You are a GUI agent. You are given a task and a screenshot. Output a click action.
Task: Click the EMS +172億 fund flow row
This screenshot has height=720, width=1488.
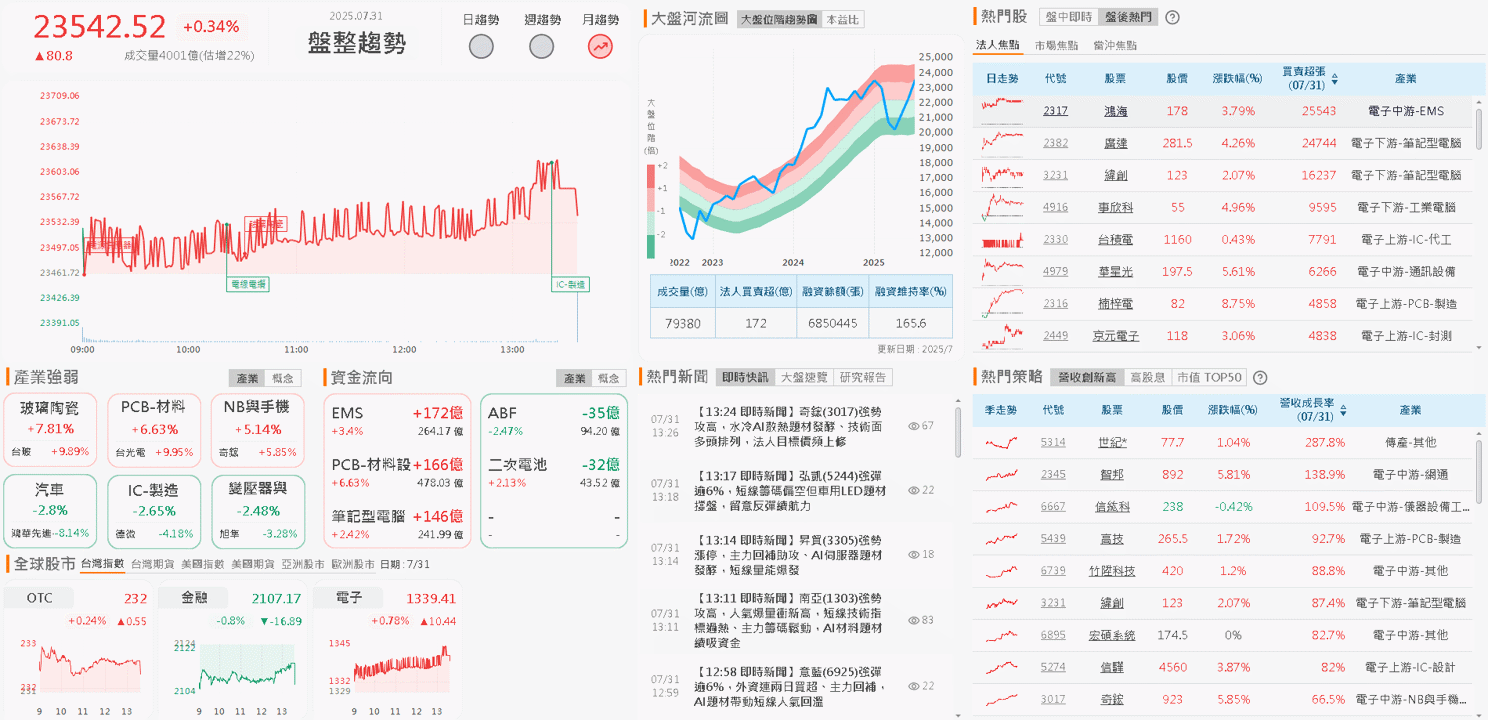click(x=397, y=420)
